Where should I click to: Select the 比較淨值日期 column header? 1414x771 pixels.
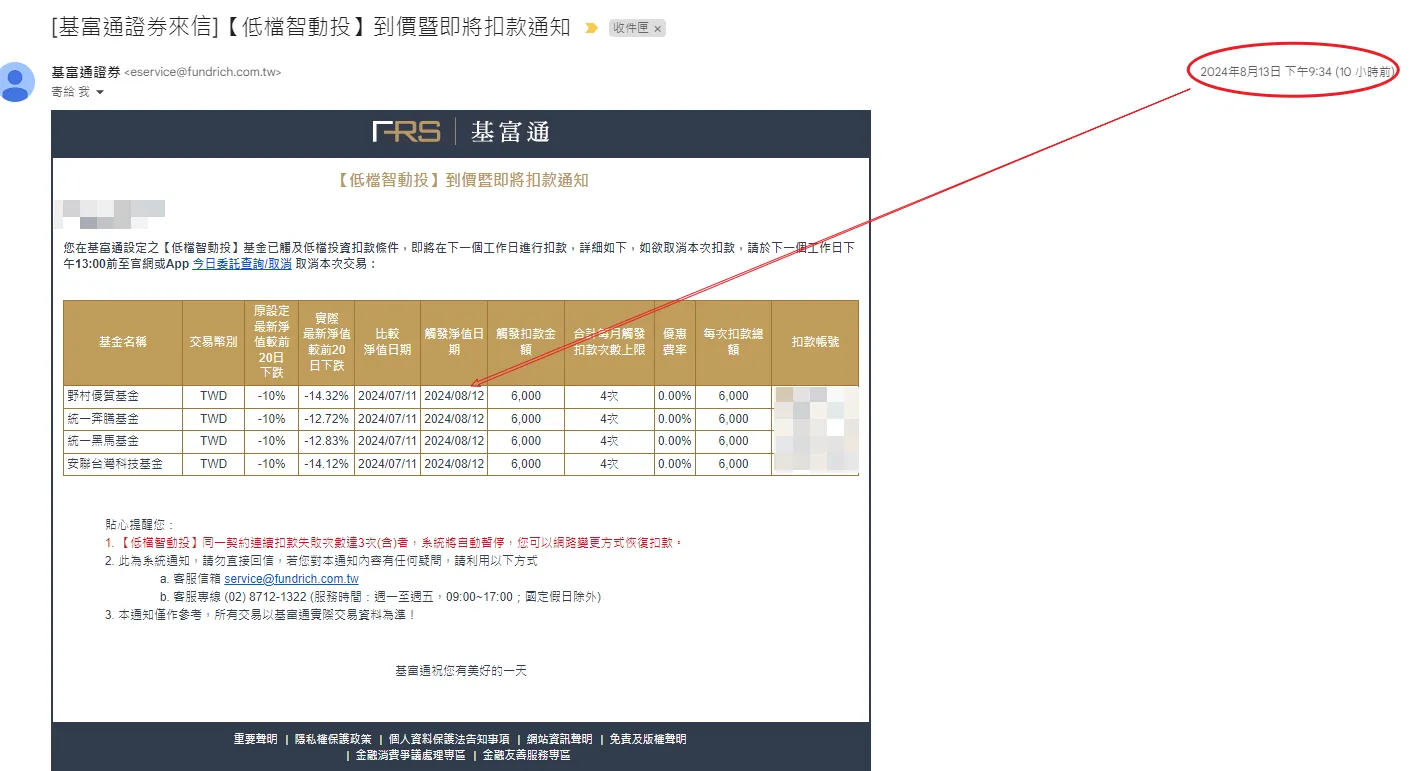387,342
